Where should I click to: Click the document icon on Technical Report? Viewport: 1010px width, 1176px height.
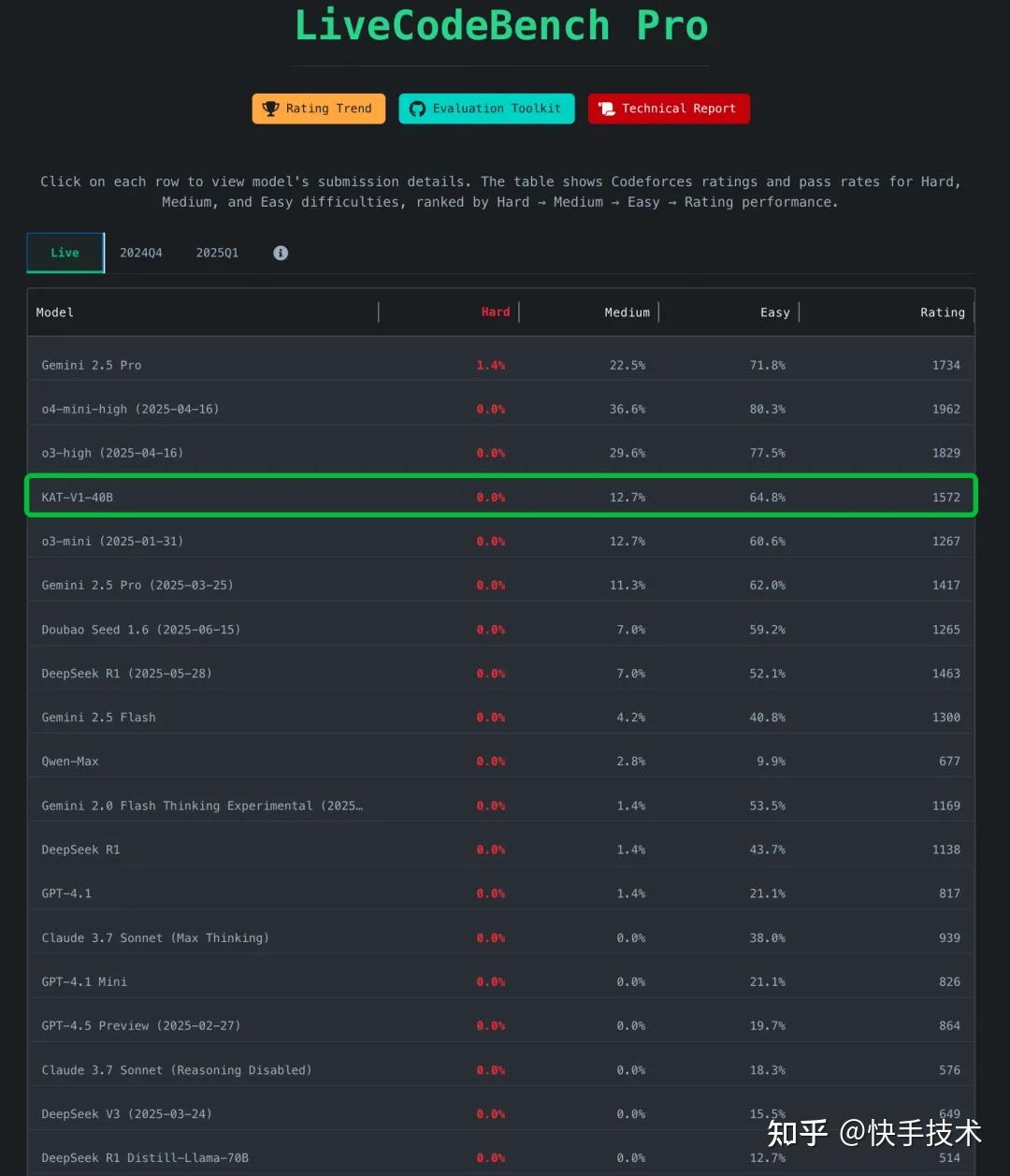607,109
